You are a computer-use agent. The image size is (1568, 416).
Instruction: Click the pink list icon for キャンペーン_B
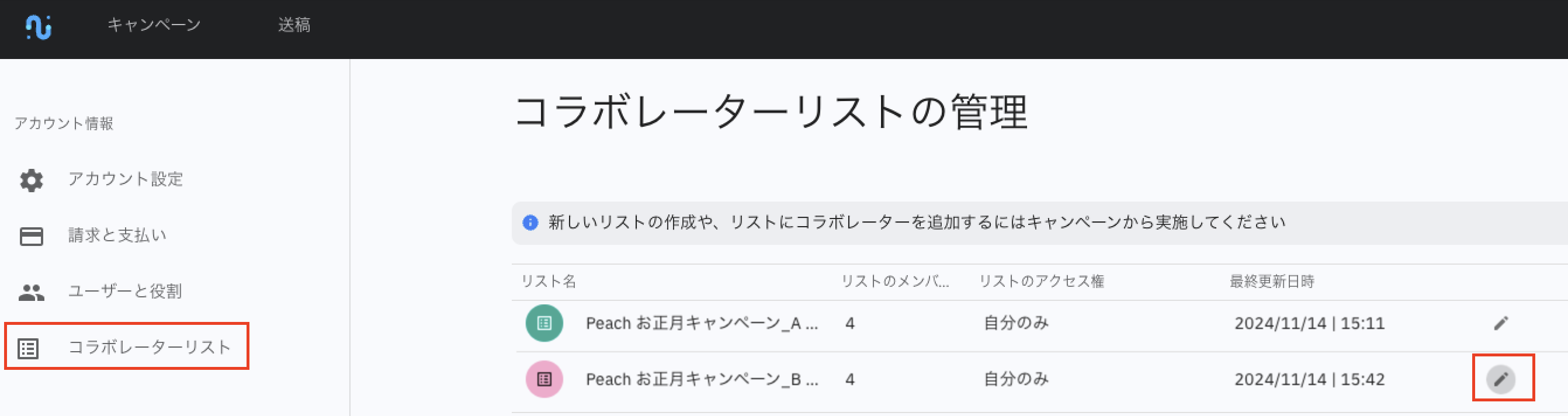coord(544,379)
